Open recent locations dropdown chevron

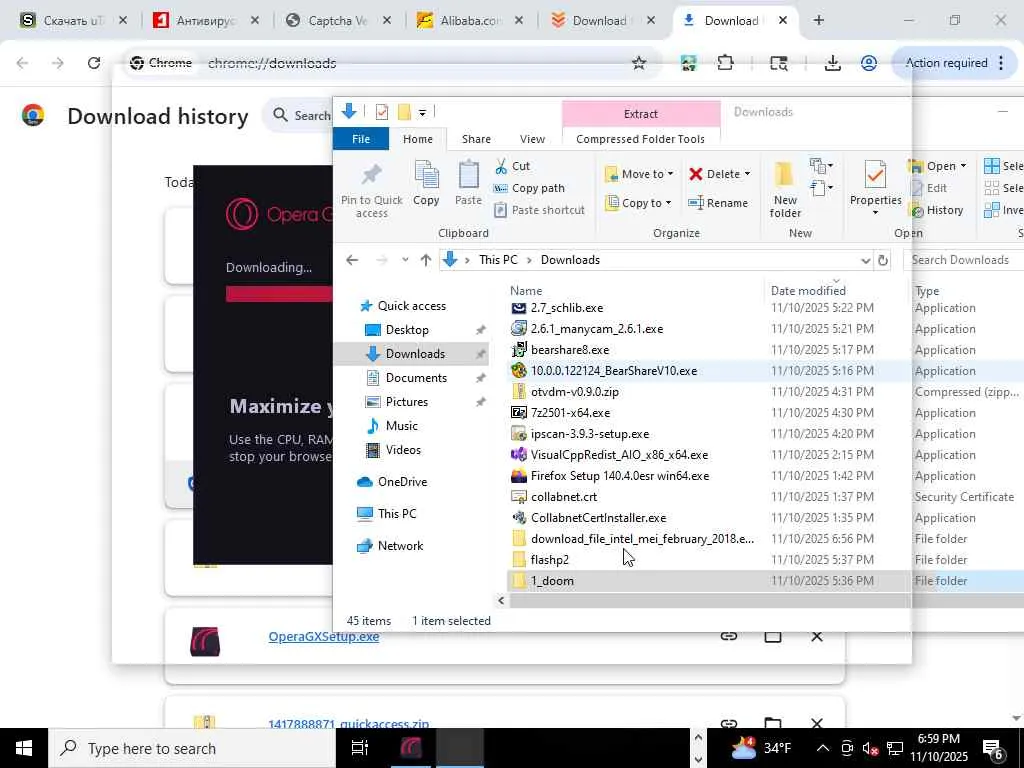pos(405,260)
